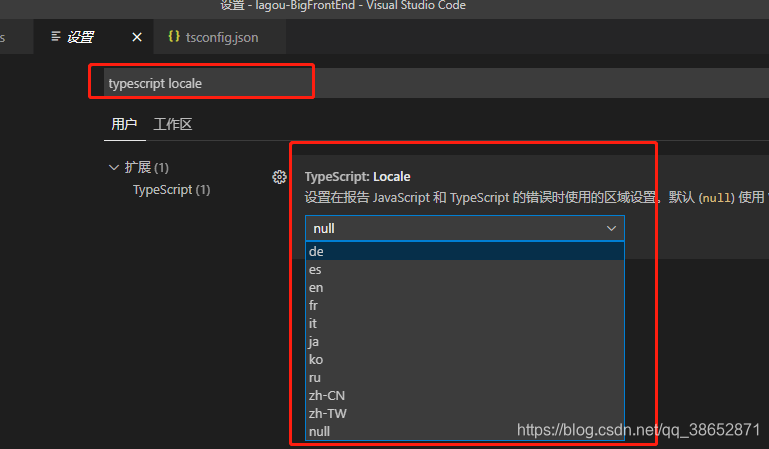Focus the settings search box with typescript locale
769x449 pixels.
pyautogui.click(x=436, y=83)
